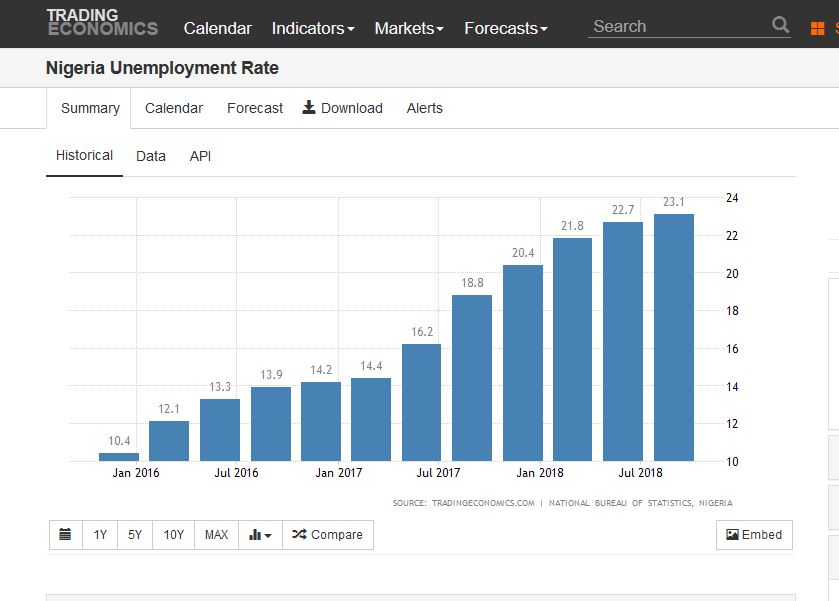The image size is (839, 601).
Task: Click the Trading Economics logo
Action: (102, 22)
